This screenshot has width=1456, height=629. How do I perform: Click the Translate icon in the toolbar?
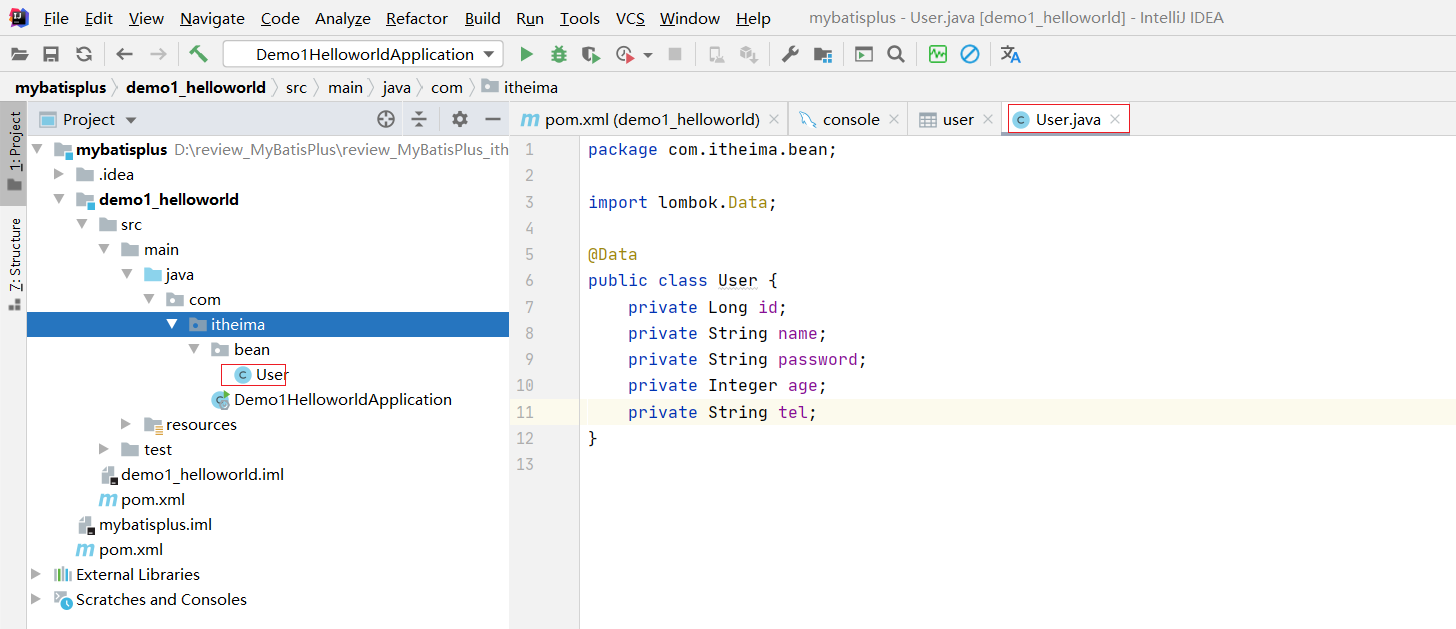pos(1010,54)
